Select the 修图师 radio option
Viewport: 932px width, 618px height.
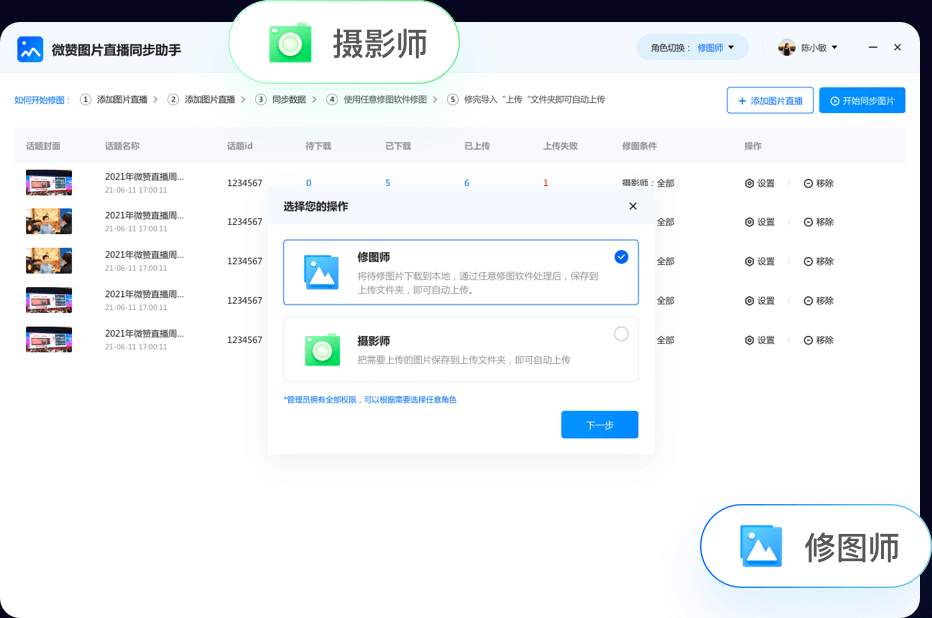click(x=621, y=257)
